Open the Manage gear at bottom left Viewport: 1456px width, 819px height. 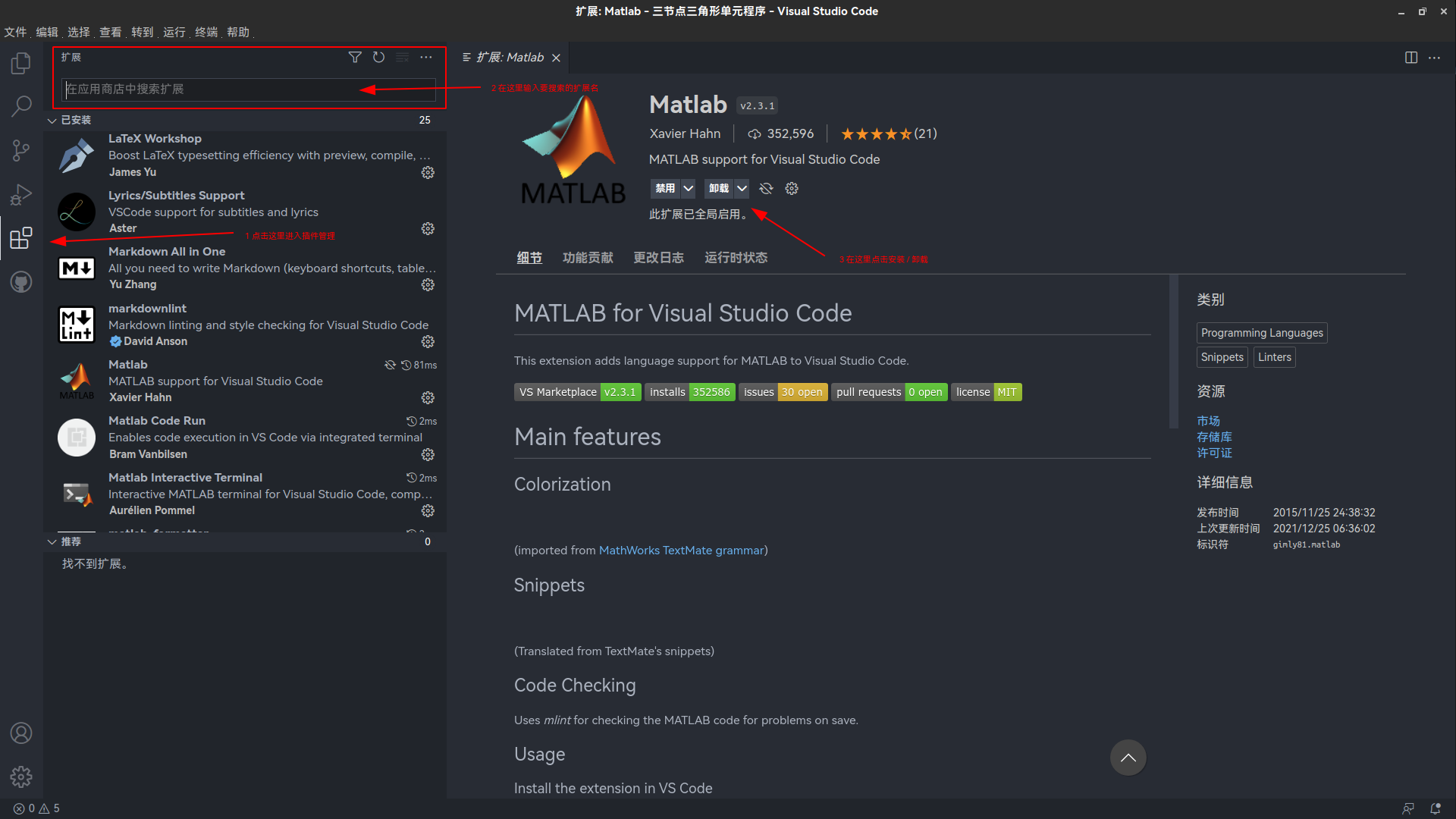[x=20, y=777]
